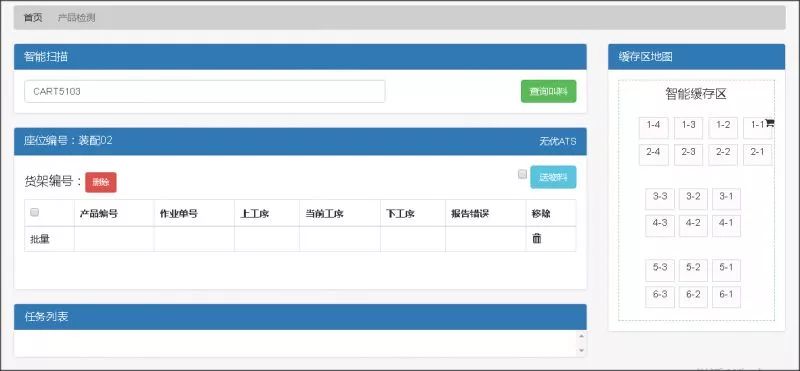The image size is (800, 371).
Task: Click the 货架编号 label
Action: (53, 181)
